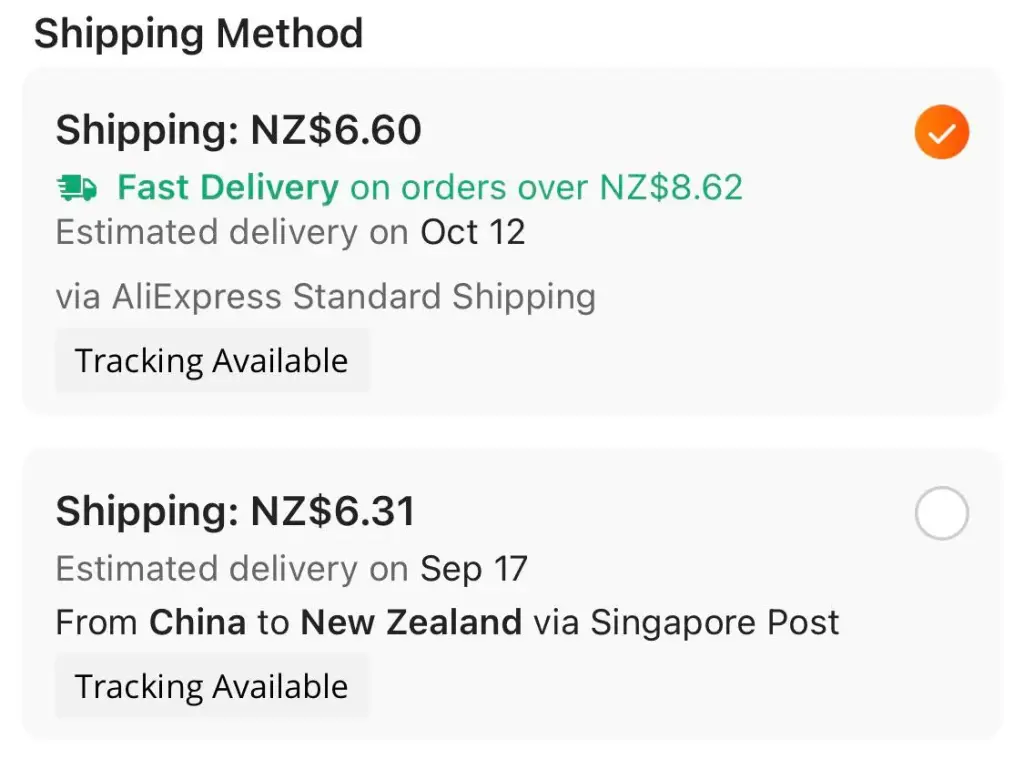
Task: Click the From China to New Zealand route text
Action: 288,622
